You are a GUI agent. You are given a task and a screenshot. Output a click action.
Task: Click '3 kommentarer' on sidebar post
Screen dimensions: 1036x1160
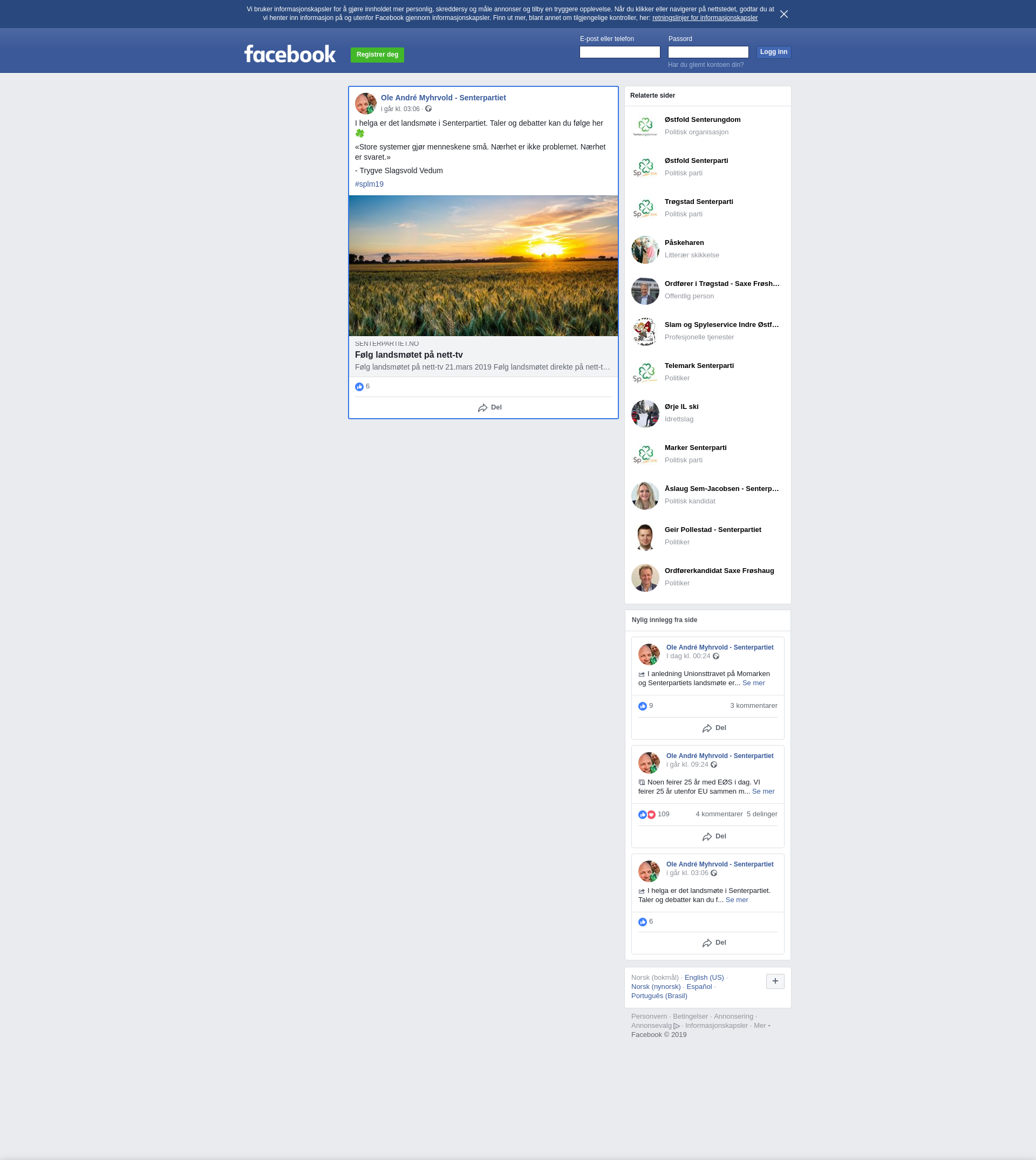tap(753, 705)
